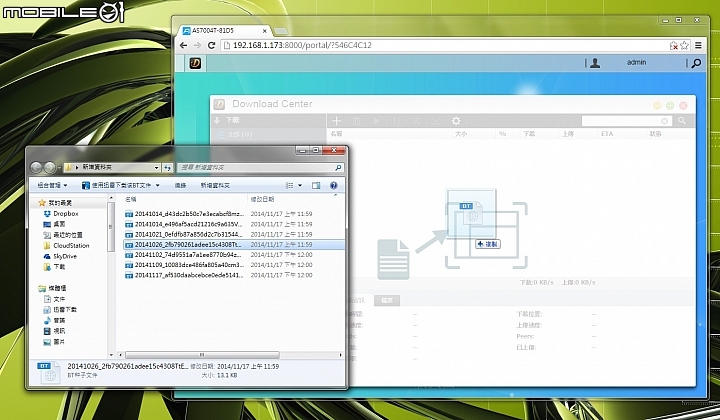Click the move-to-bottom icon in Download Center

point(436,121)
